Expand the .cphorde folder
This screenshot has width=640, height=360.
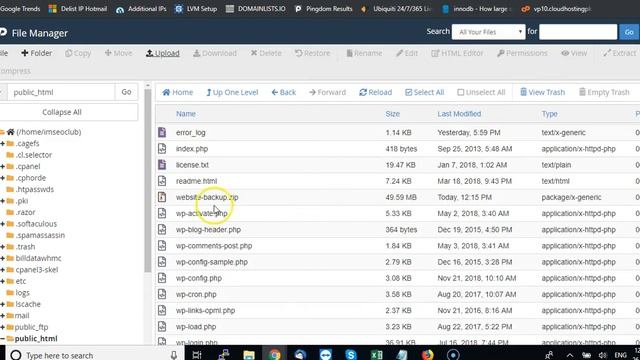(x=2, y=178)
